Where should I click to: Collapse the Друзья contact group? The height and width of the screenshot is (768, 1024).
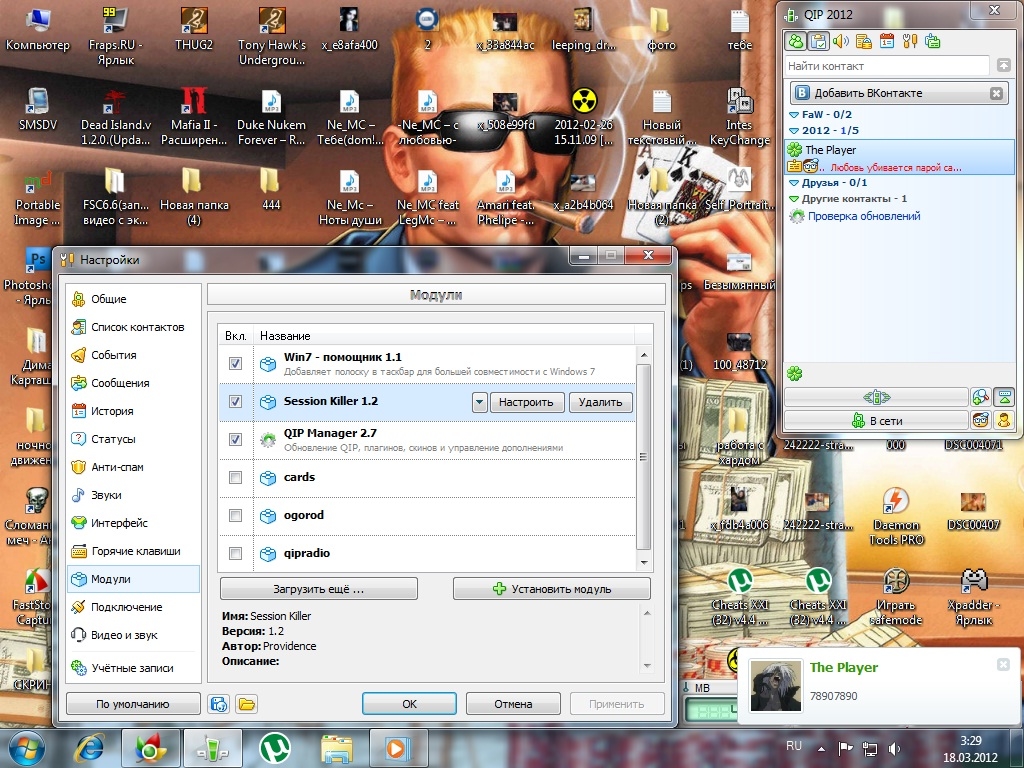point(794,183)
